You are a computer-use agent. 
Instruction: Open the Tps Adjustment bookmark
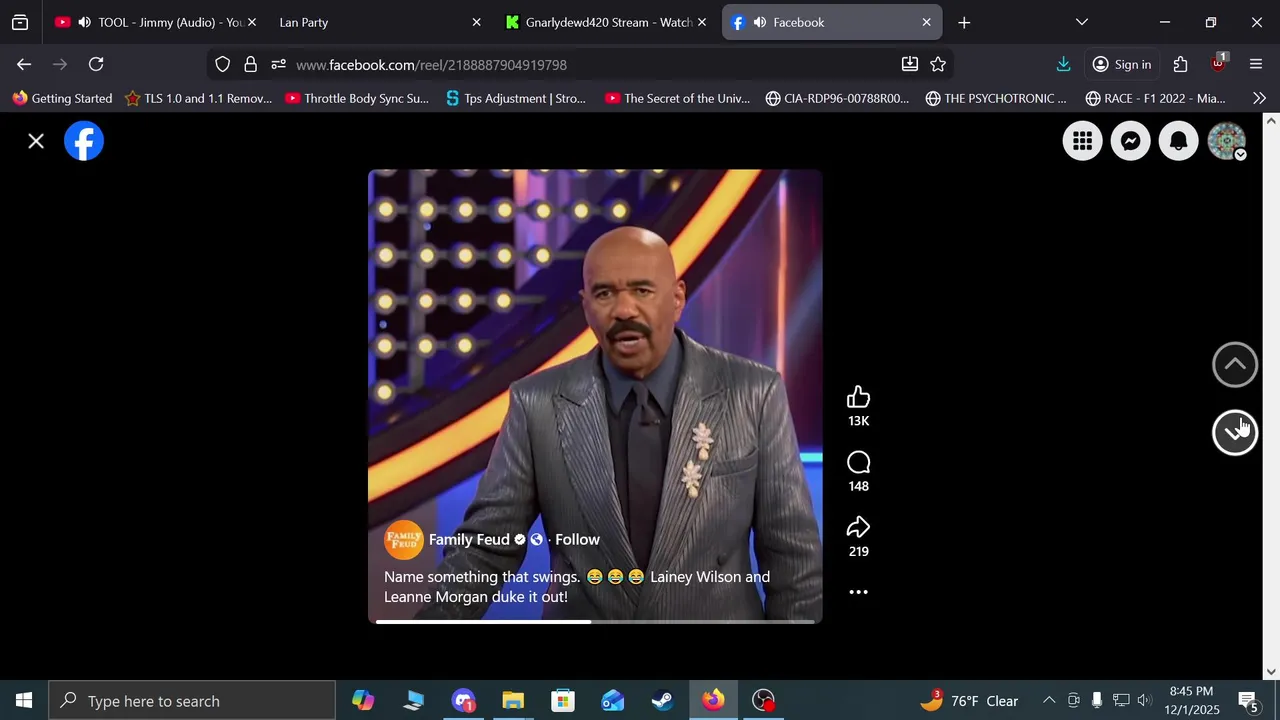point(516,98)
